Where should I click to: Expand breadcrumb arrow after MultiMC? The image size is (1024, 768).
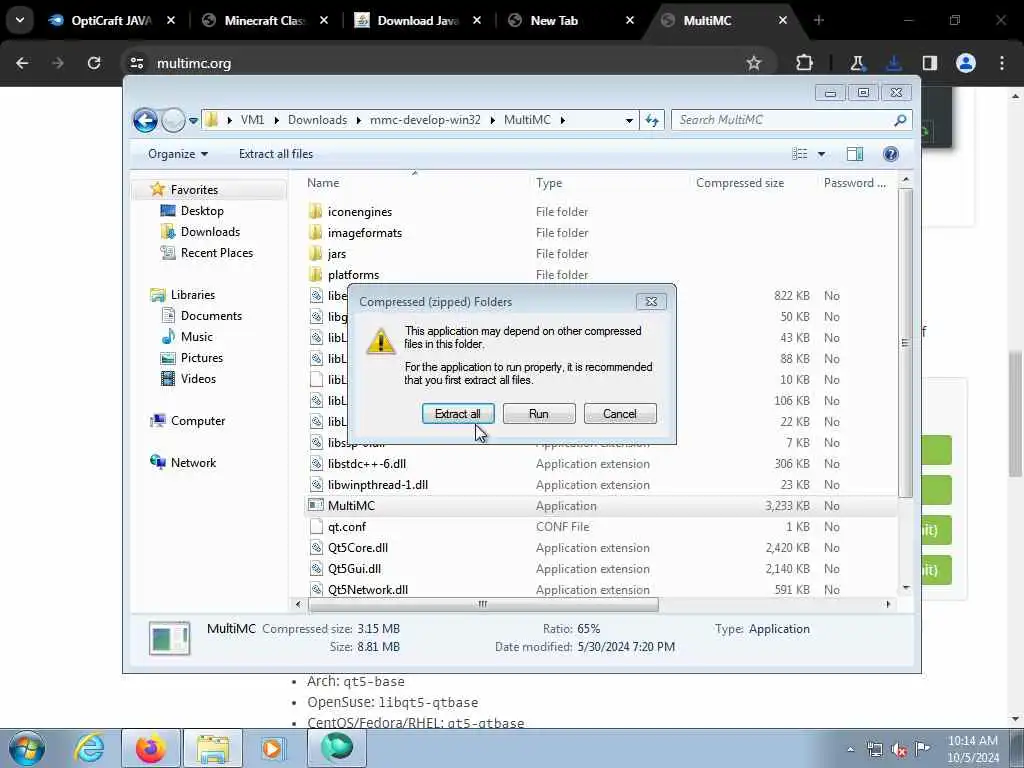coord(562,120)
